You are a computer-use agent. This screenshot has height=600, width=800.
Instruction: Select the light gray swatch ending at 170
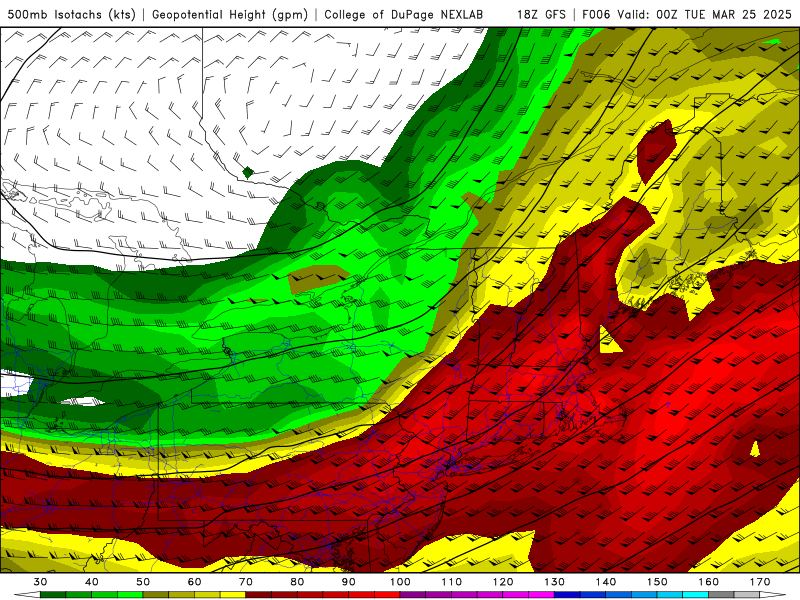coord(747,595)
